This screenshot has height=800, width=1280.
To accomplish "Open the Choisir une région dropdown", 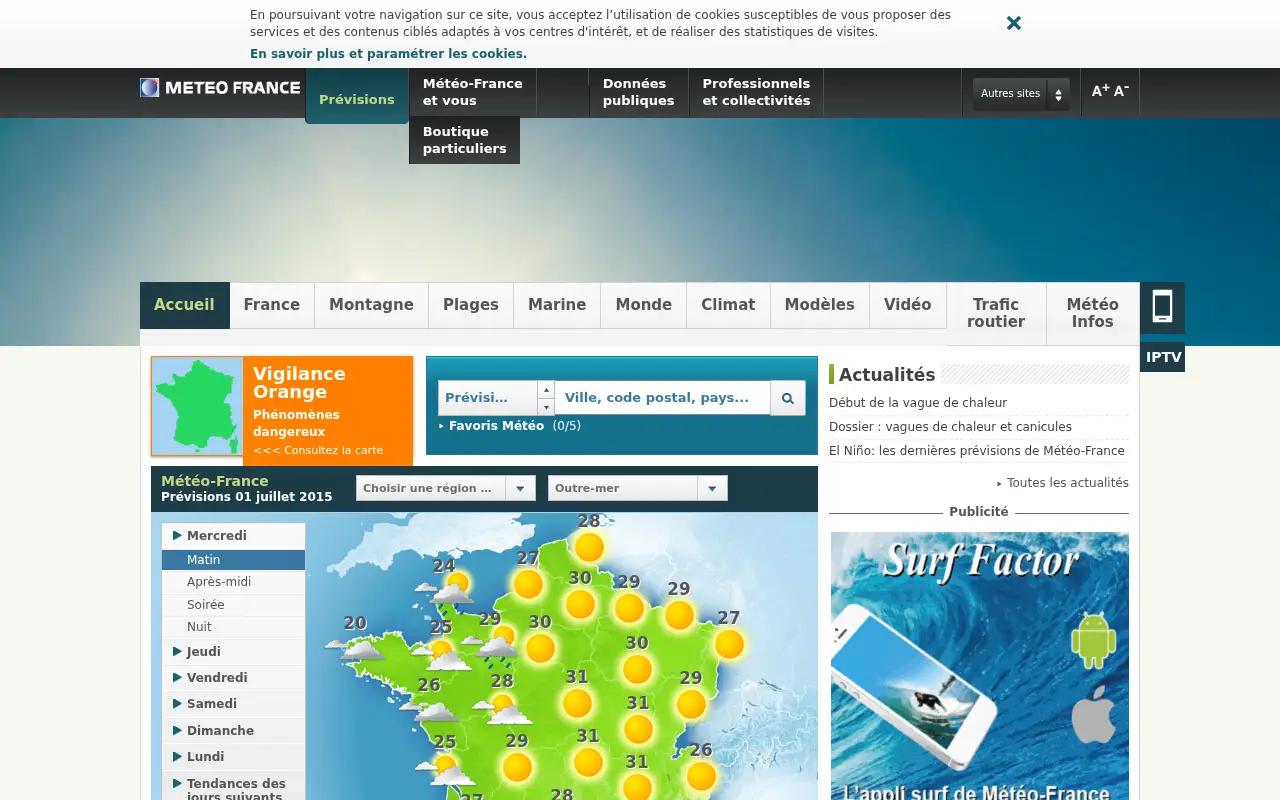I will (x=446, y=488).
